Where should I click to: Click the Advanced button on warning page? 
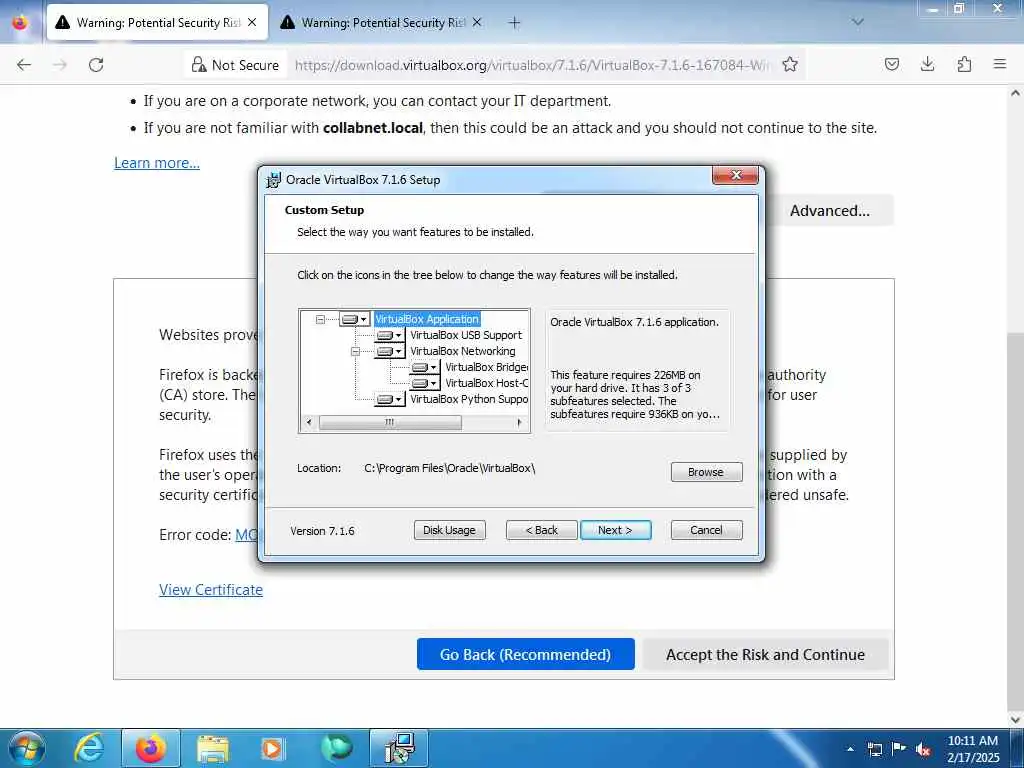pos(829,211)
